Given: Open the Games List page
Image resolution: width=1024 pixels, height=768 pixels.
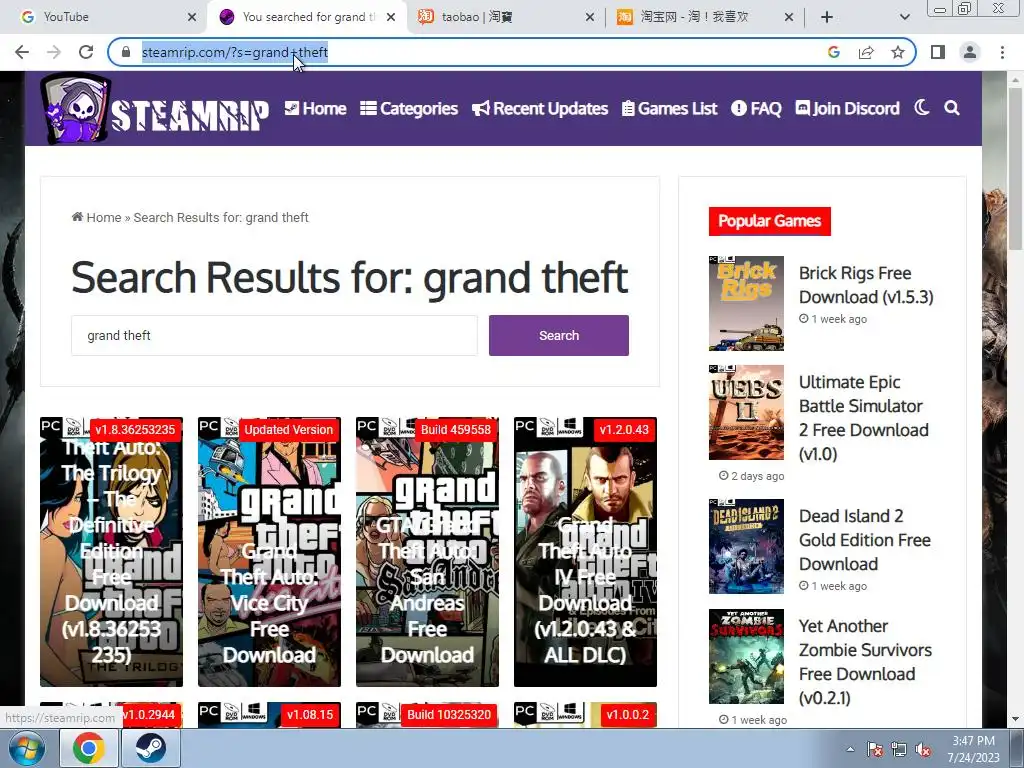Looking at the screenshot, I should pyautogui.click(x=669, y=108).
